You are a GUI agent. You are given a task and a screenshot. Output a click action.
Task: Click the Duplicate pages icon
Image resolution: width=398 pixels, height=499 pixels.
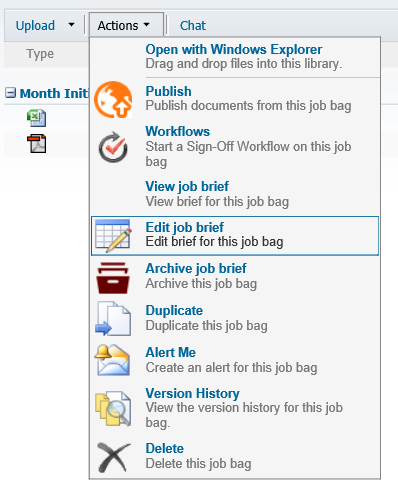tap(113, 318)
